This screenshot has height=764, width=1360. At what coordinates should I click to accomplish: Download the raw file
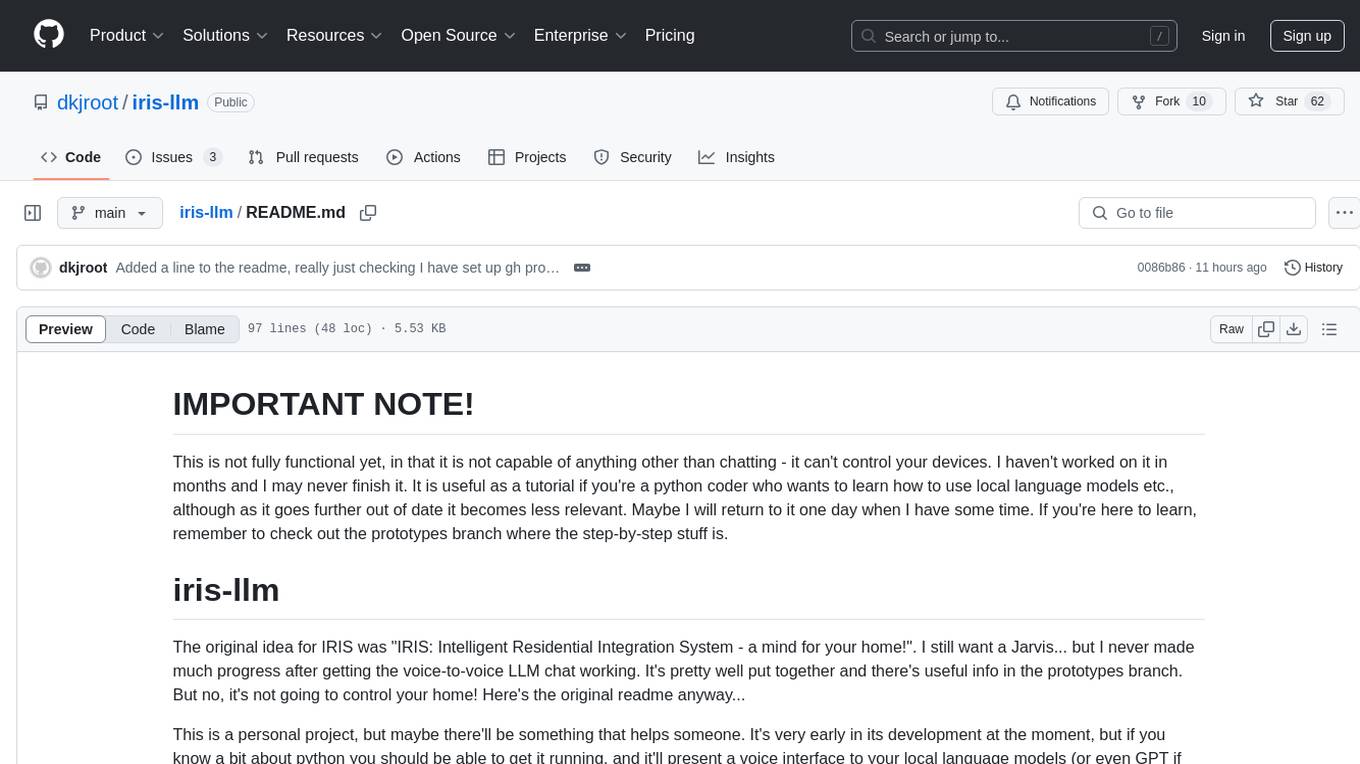click(x=1293, y=329)
